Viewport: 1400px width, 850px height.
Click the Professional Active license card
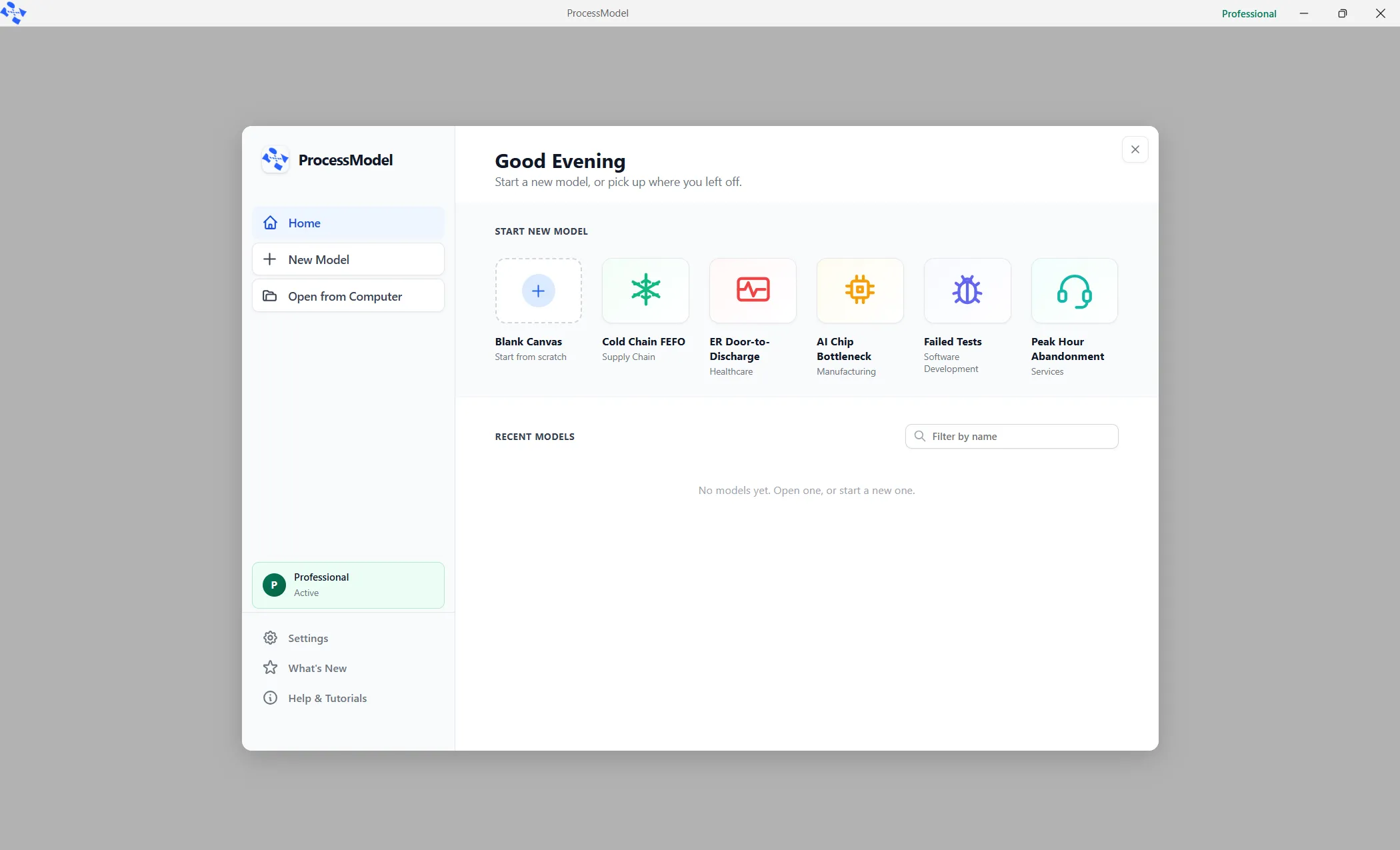(x=348, y=585)
